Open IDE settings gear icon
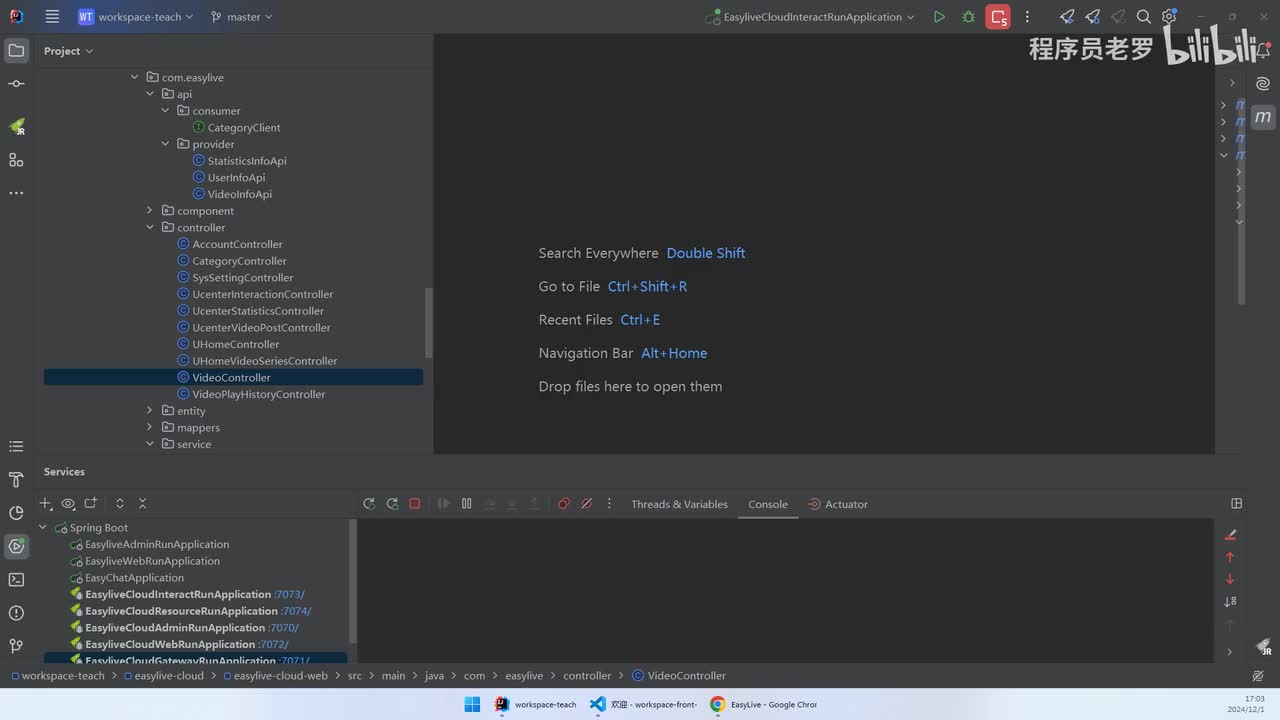Image resolution: width=1280 pixels, height=720 pixels. tap(1169, 17)
